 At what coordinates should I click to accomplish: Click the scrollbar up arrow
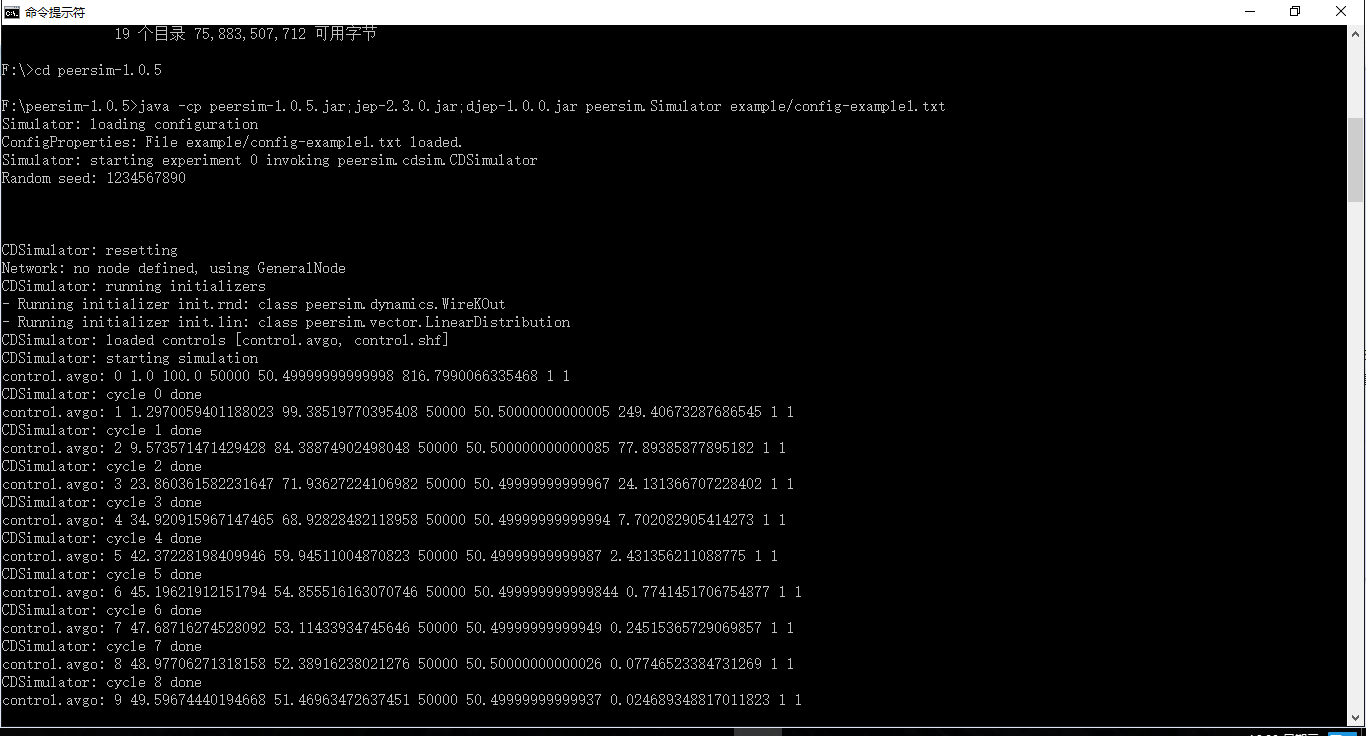[1356, 34]
